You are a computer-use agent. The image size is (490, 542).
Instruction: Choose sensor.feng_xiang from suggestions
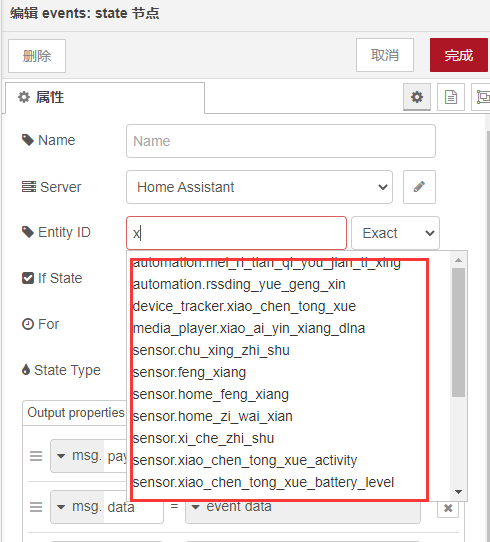pos(189,372)
